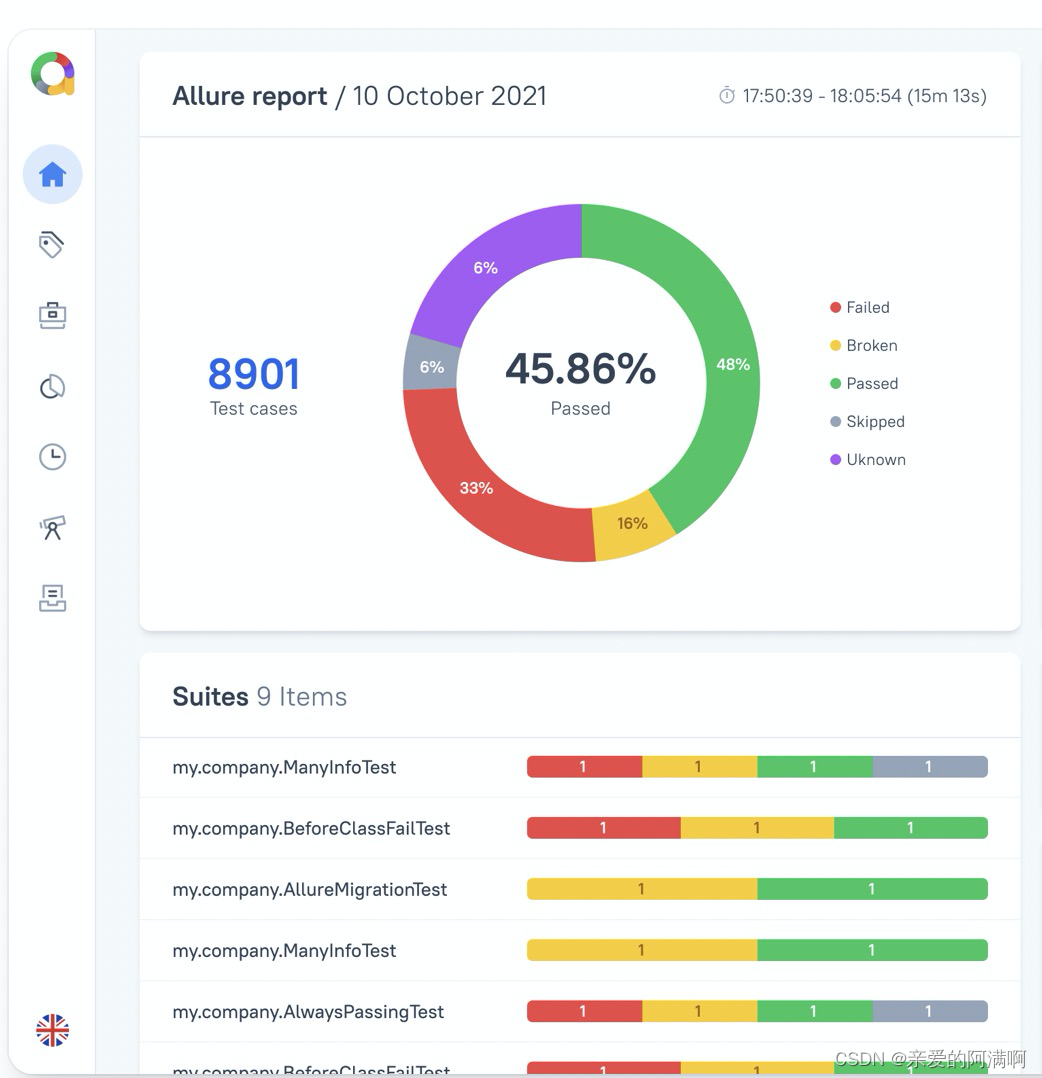Viewport: 1042px width, 1078px height.
Task: Click the green 48% donut segment
Action: pos(733,364)
